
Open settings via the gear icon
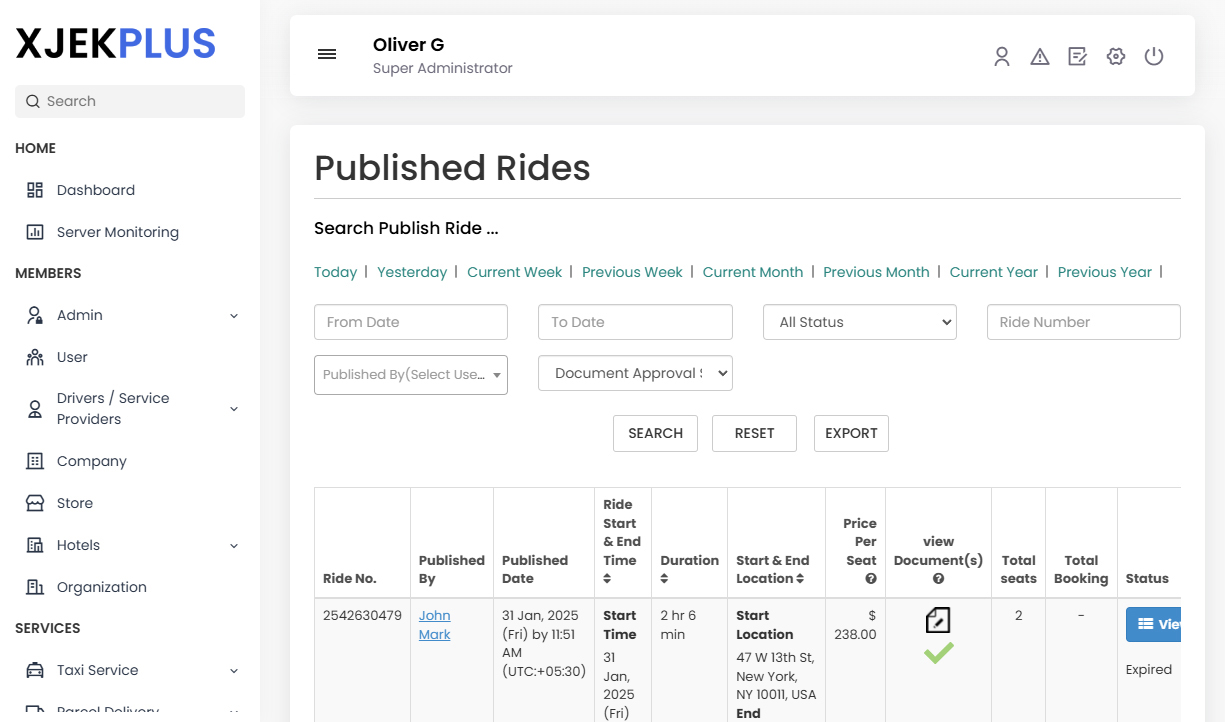[x=1115, y=56]
